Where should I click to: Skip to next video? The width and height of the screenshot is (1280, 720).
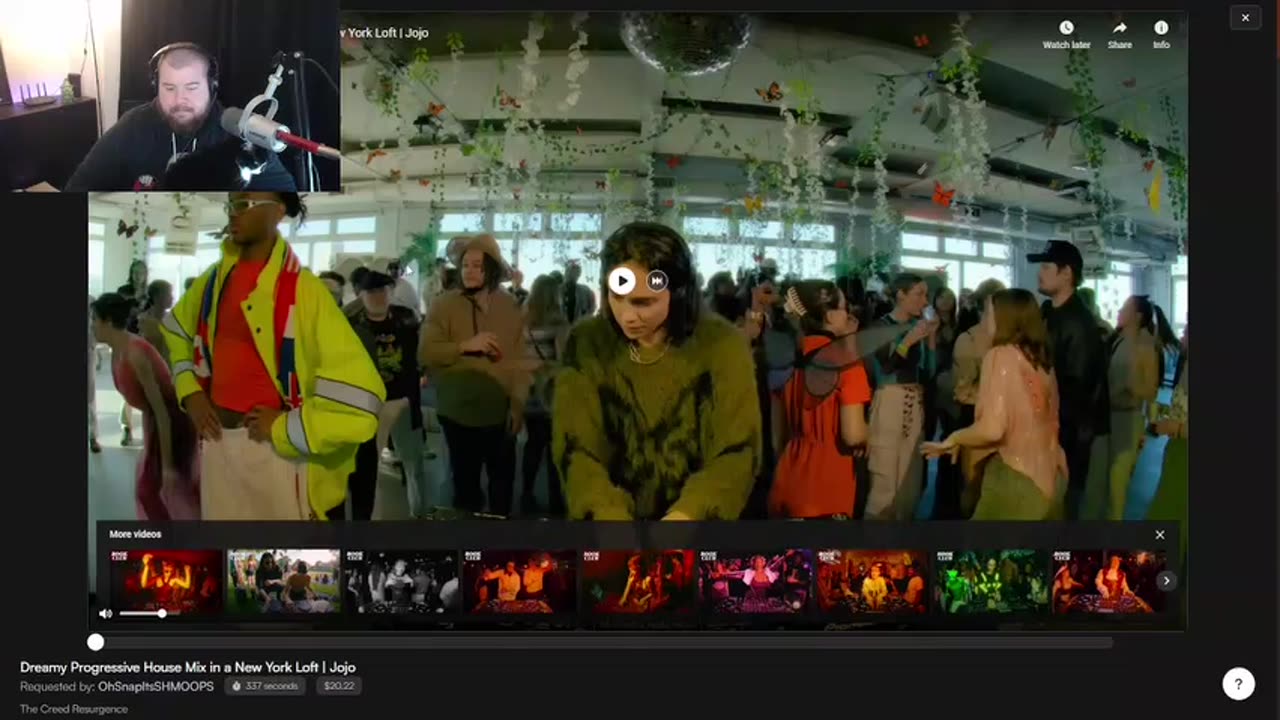pyautogui.click(x=657, y=281)
